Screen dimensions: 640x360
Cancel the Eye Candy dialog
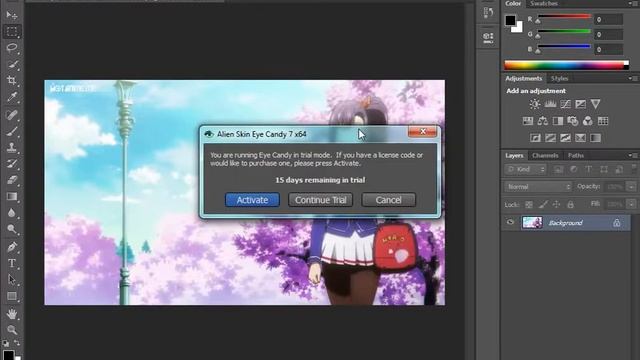pyautogui.click(x=389, y=200)
